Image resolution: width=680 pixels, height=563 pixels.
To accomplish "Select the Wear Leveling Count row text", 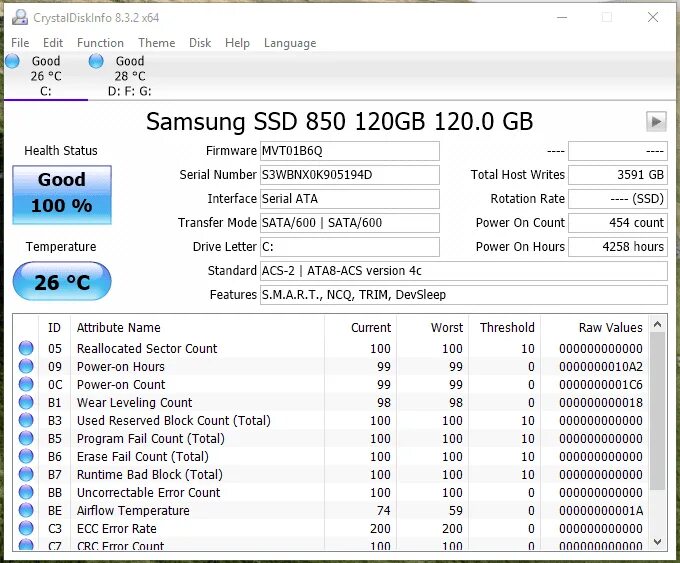I will tap(134, 403).
